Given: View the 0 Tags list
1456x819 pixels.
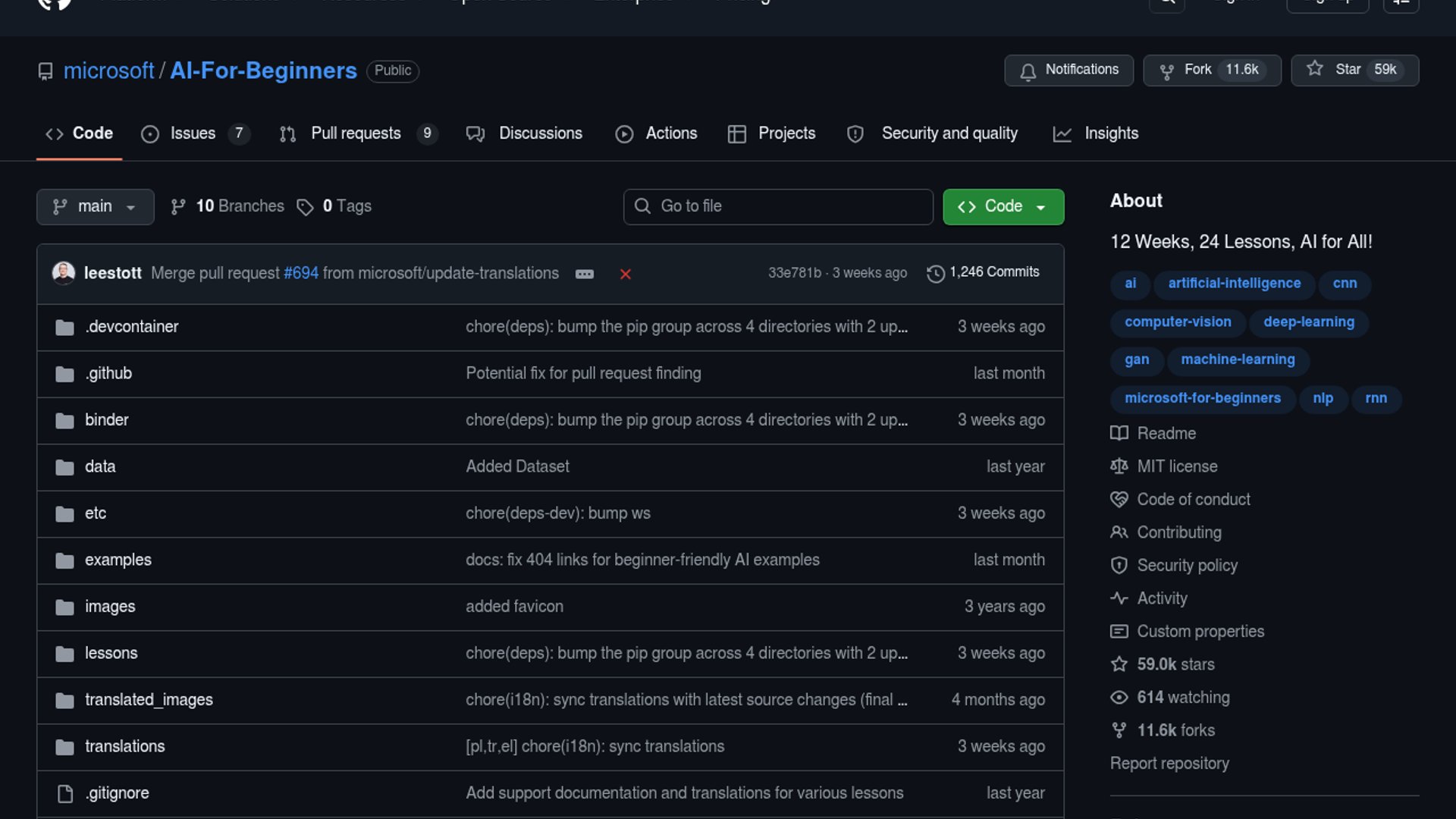Looking at the screenshot, I should pos(334,206).
